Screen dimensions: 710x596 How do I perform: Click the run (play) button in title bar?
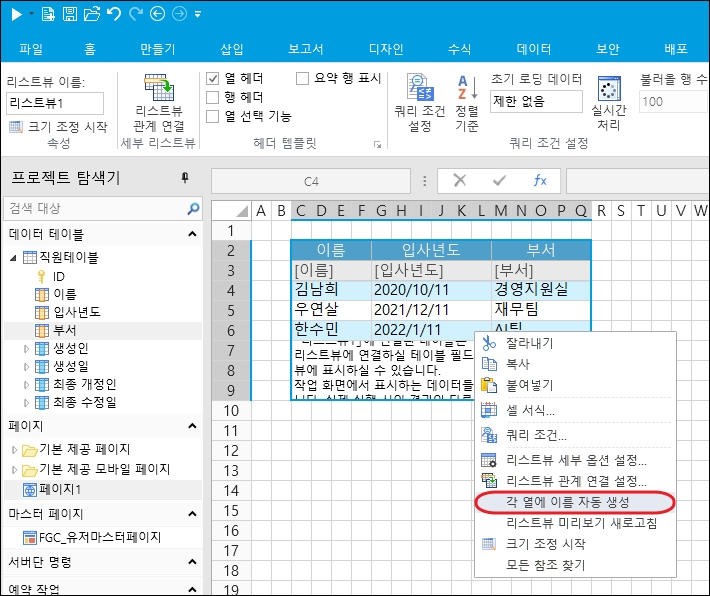(x=16, y=14)
